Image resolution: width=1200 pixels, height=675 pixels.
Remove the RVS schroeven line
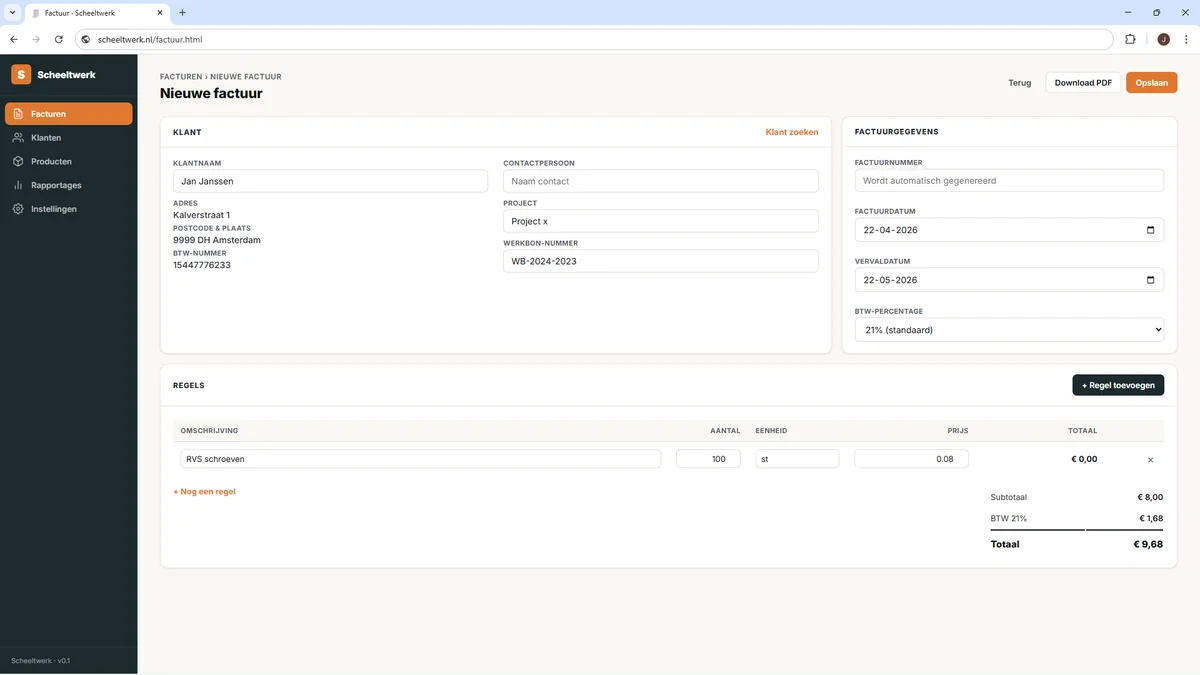(x=1150, y=460)
